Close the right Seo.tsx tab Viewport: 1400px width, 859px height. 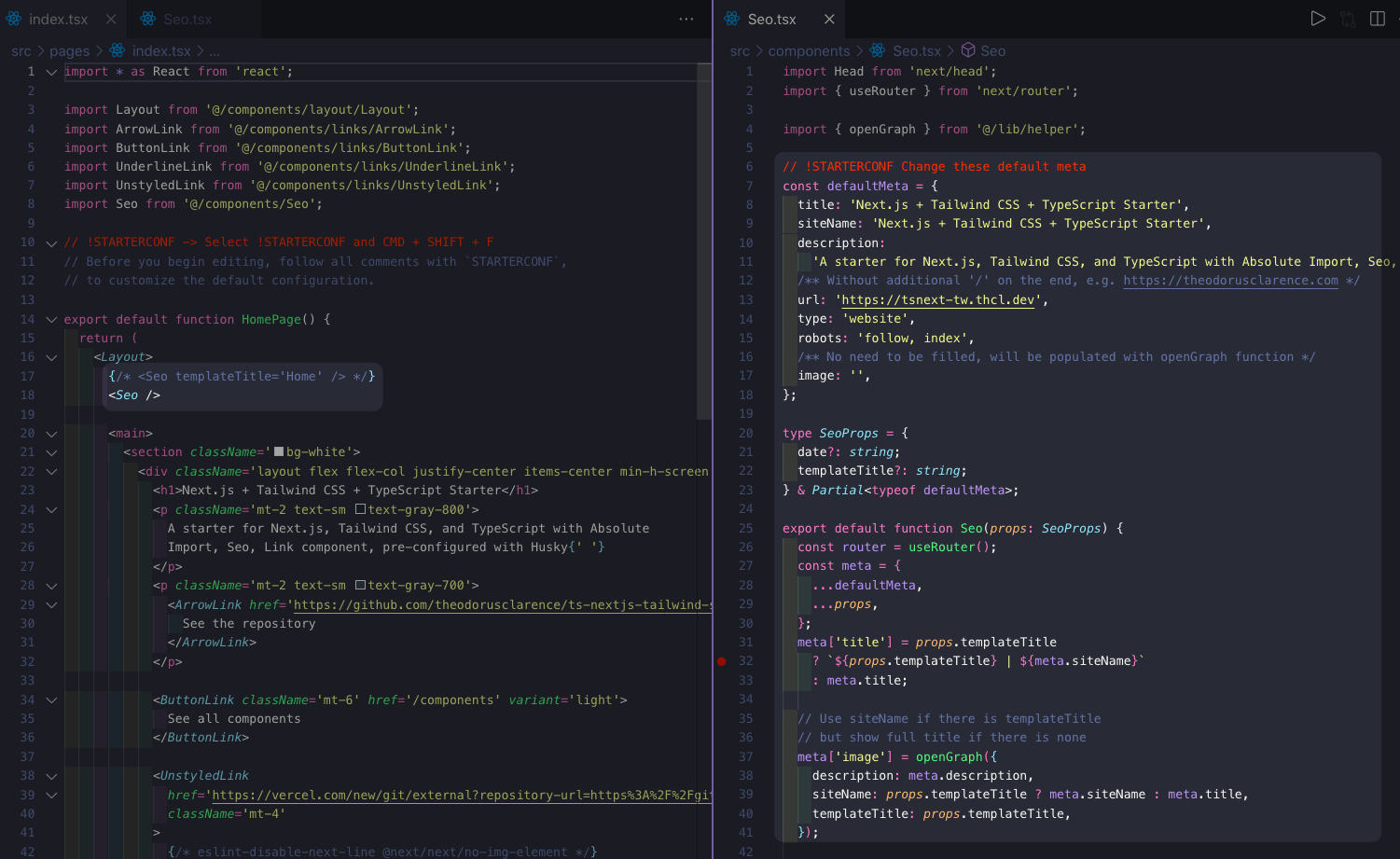click(829, 19)
